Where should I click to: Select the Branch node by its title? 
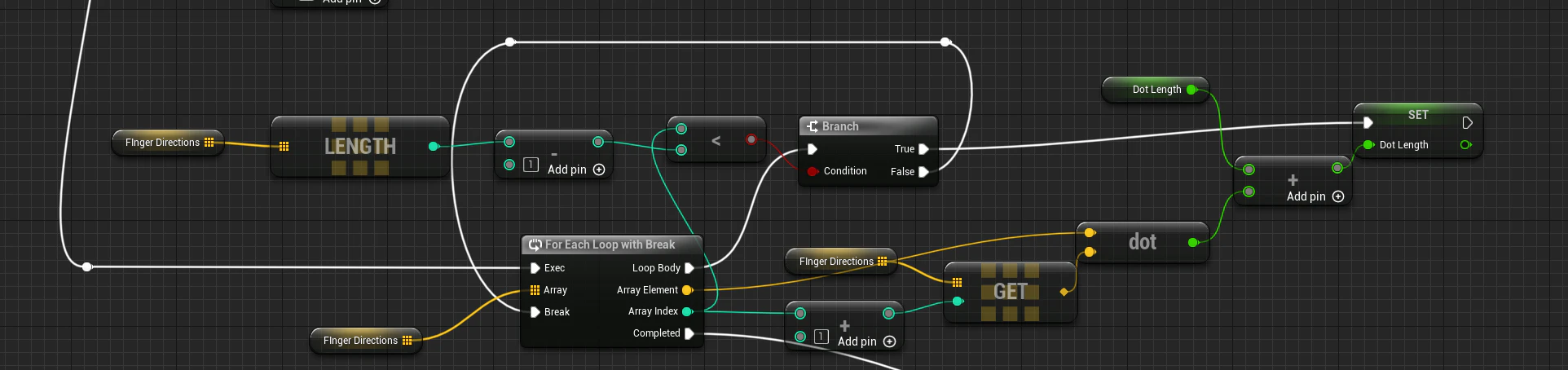pos(840,126)
